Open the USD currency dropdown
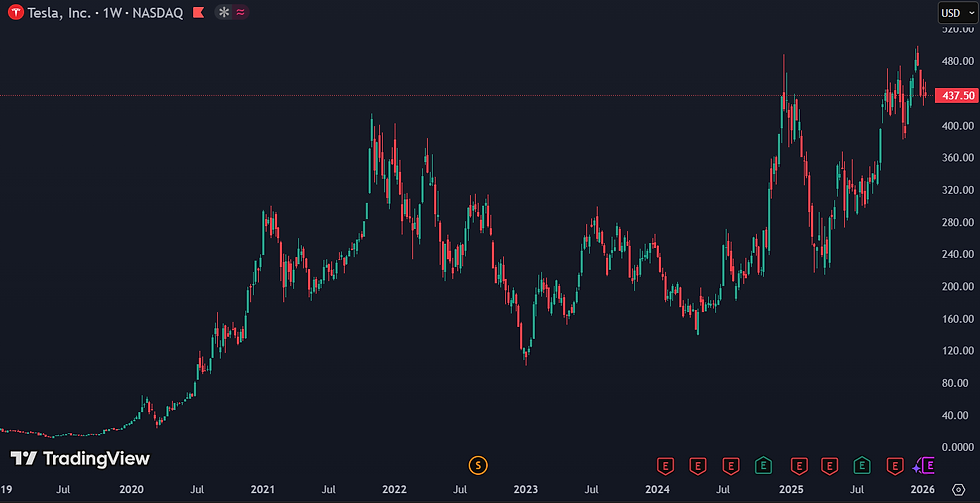Screen dimensions: 980x503 (956, 12)
